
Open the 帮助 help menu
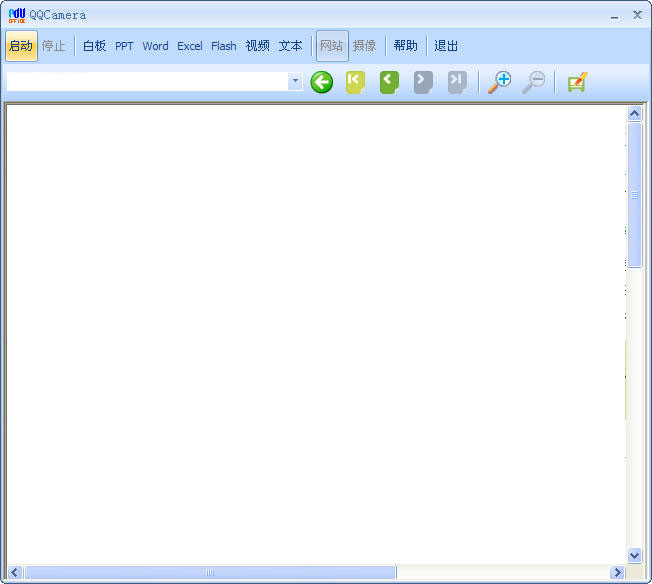405,46
